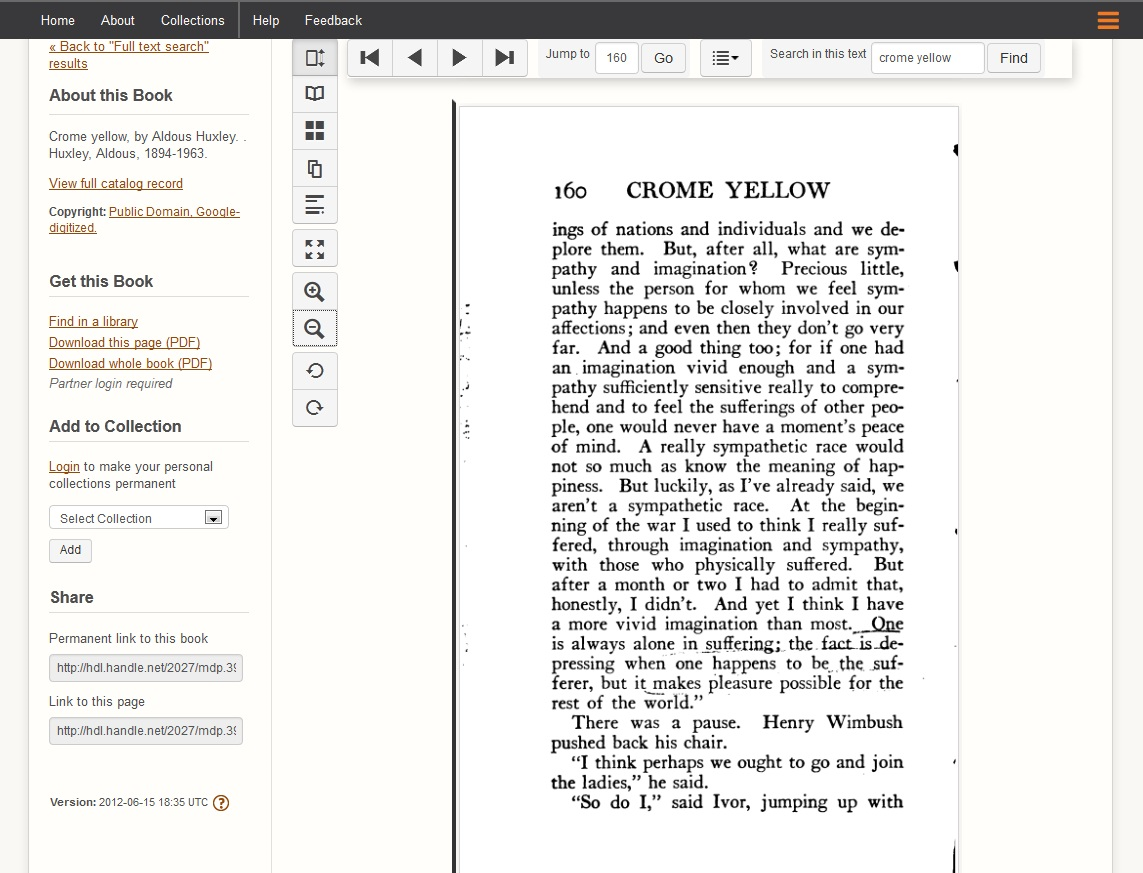The width and height of the screenshot is (1143, 873).
Task: Click the scanned page 160 image
Action: pyautogui.click(x=709, y=490)
